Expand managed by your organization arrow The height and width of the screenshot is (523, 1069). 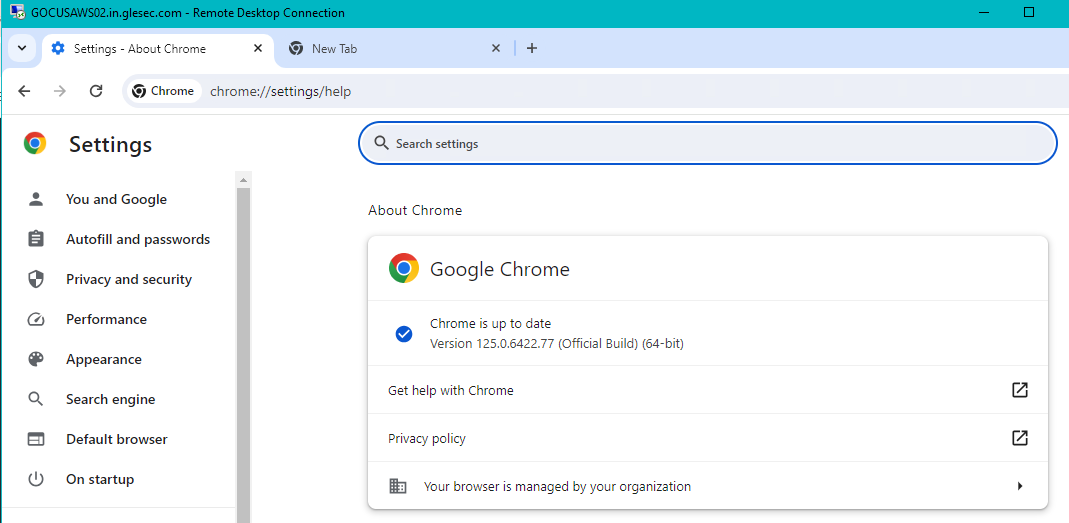pyautogui.click(x=1020, y=486)
